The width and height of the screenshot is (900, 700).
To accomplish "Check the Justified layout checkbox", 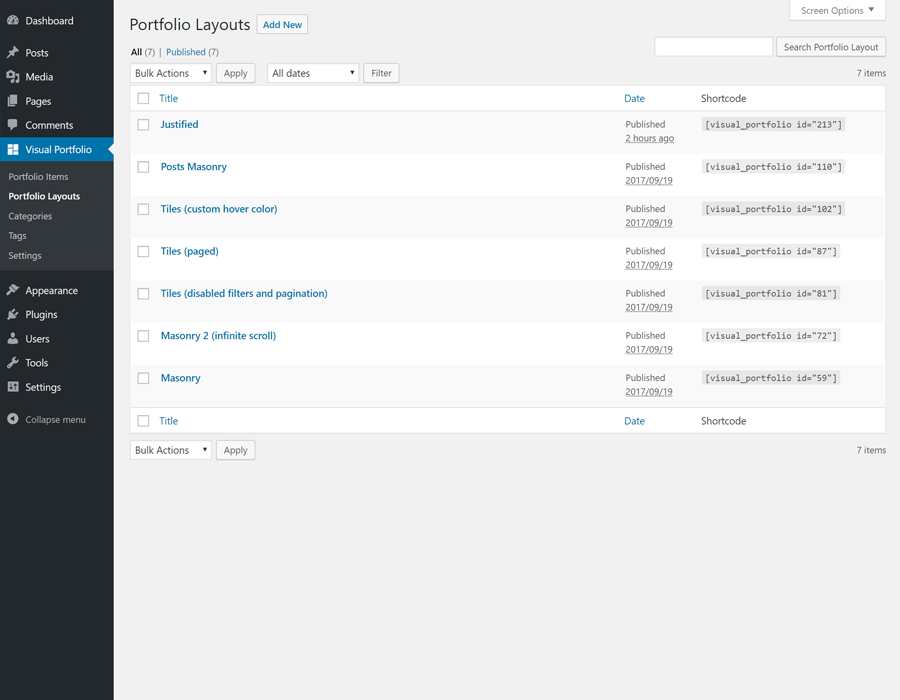I will pos(143,125).
